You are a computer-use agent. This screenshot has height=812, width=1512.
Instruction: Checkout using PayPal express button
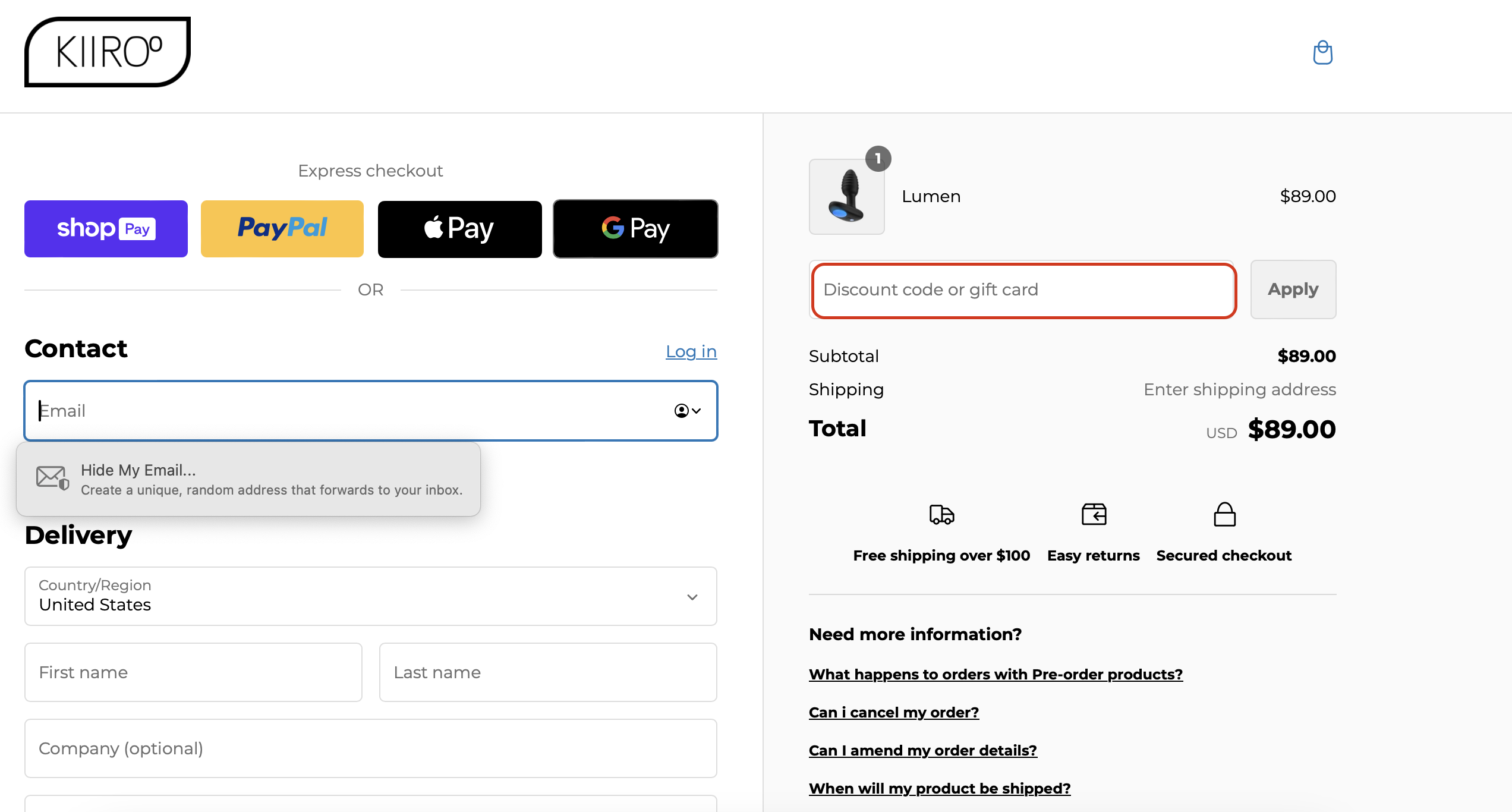(282, 228)
